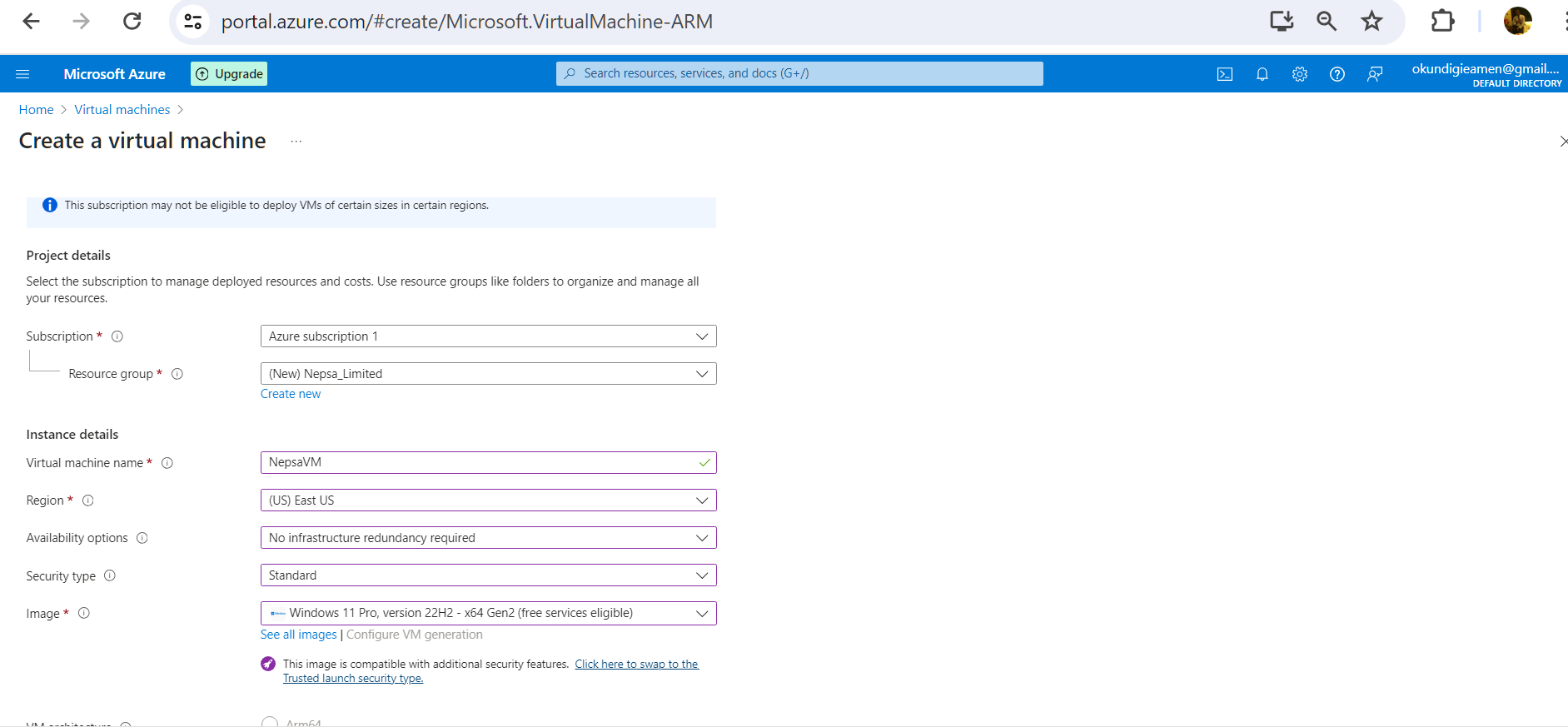This screenshot has height=727, width=1568.
Task: Open the Region dropdown
Action: [488, 500]
